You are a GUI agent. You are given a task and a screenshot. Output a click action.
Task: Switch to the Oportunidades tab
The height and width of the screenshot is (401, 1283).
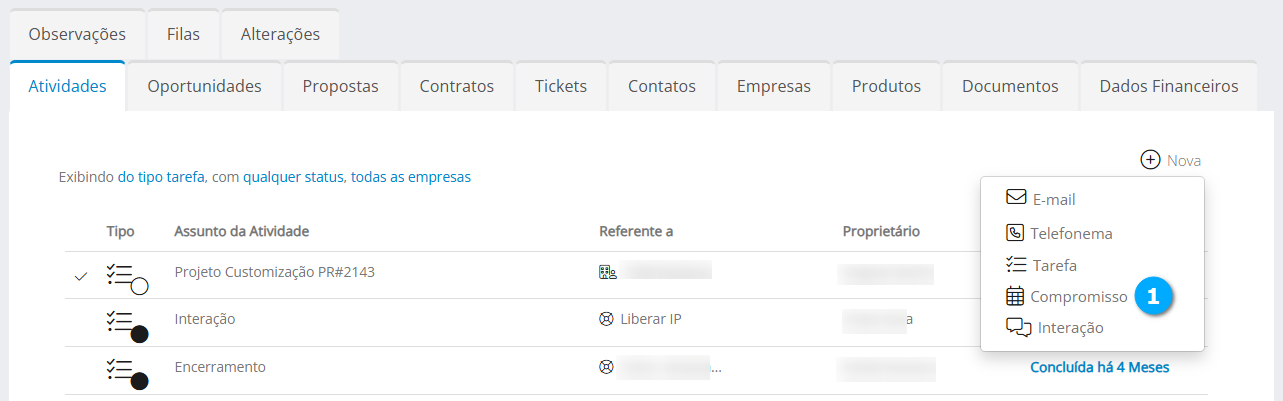coord(204,86)
